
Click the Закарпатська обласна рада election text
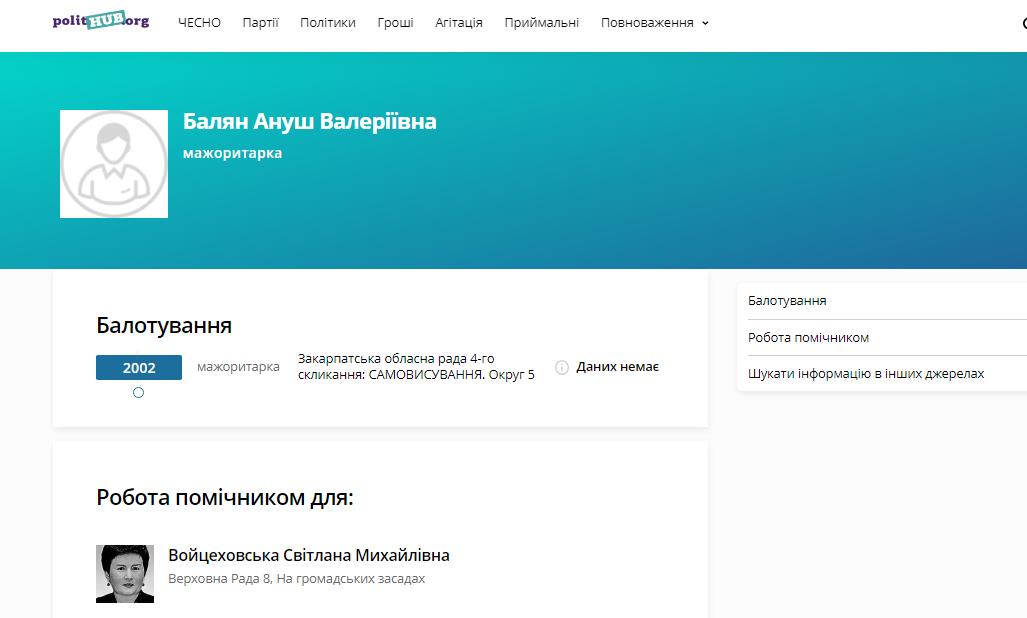pos(415,367)
